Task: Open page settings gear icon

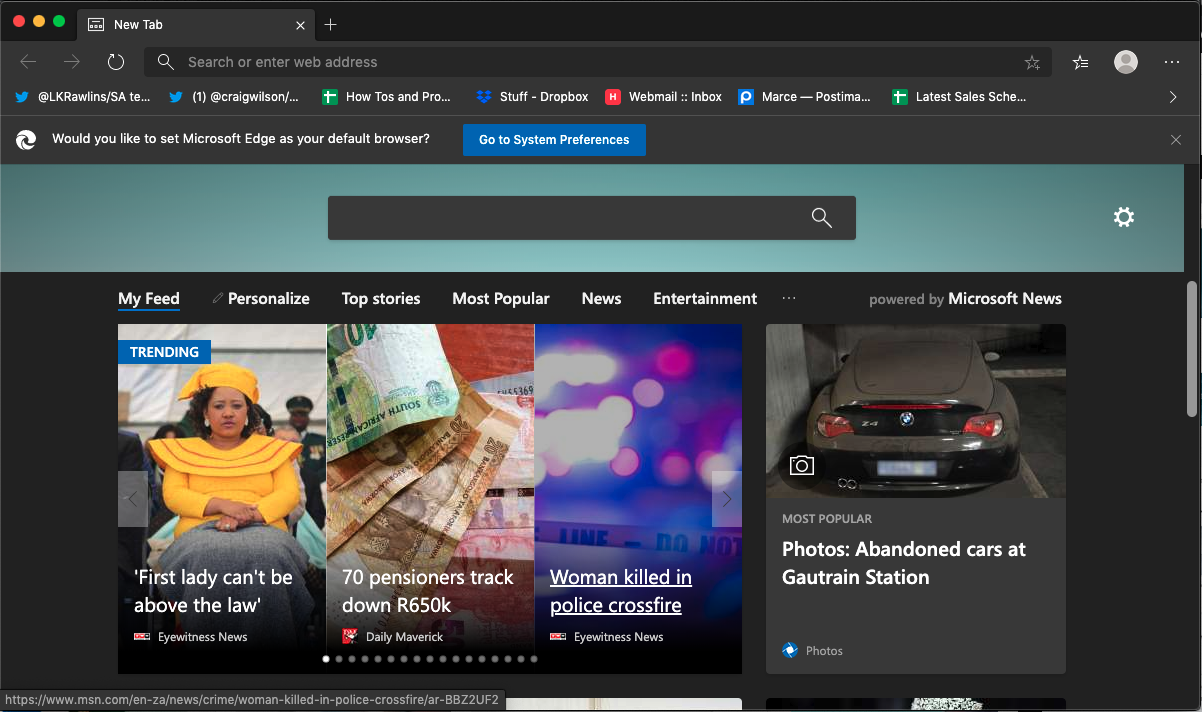Action: pos(1124,217)
